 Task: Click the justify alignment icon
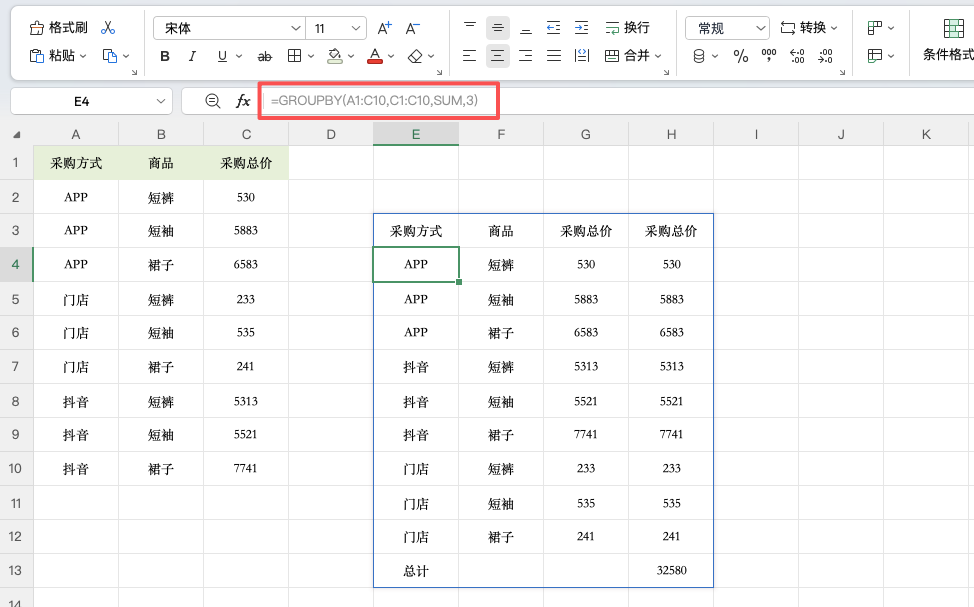(553, 56)
